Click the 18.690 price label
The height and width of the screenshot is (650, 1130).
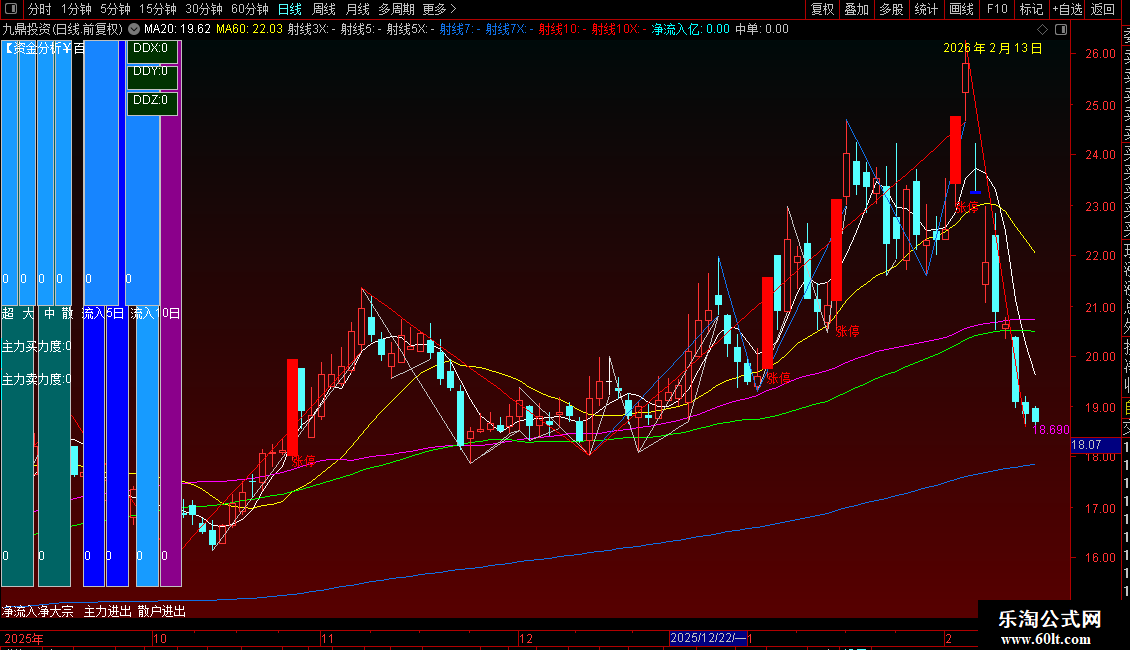(x=1051, y=430)
